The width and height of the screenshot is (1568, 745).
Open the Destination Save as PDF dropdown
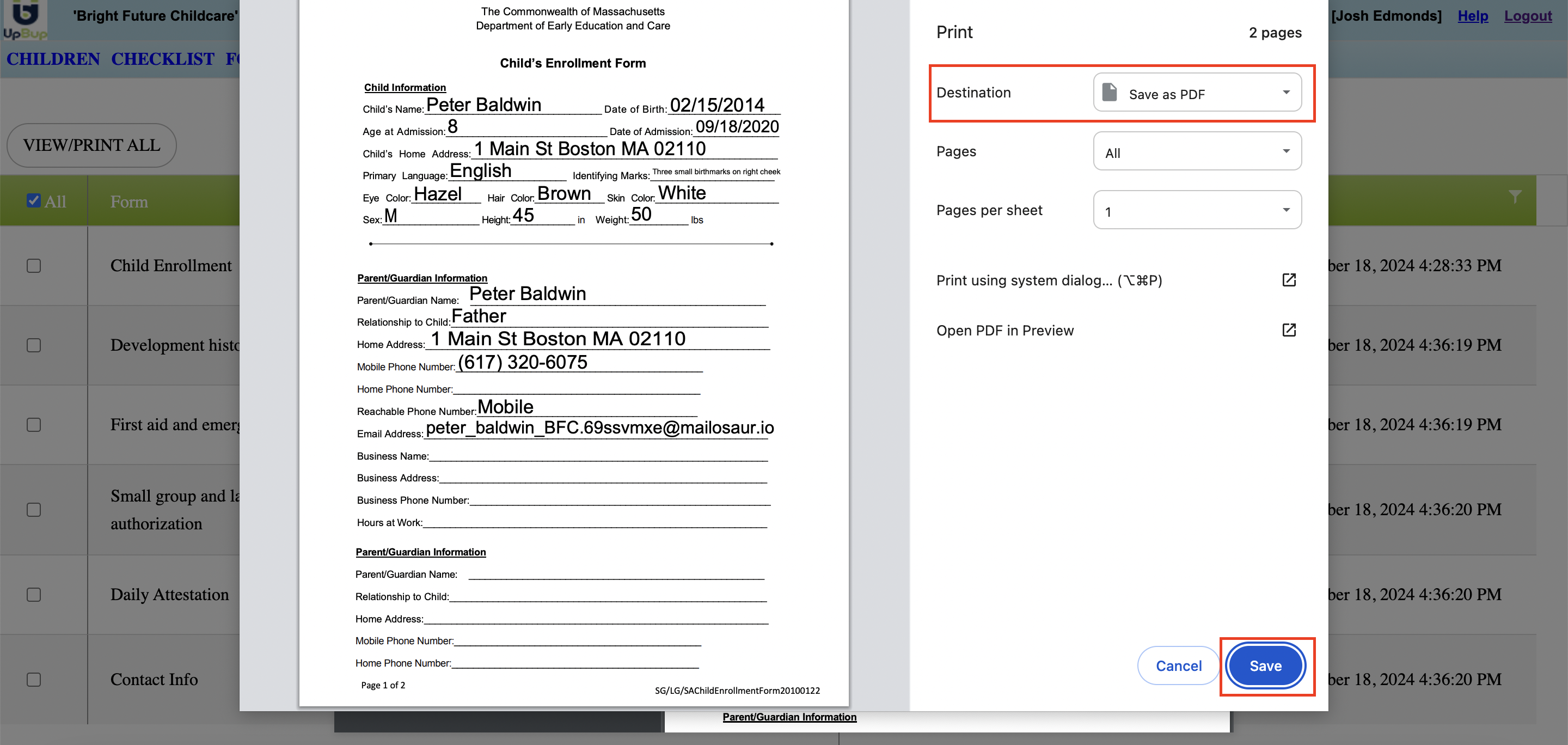pos(1197,93)
